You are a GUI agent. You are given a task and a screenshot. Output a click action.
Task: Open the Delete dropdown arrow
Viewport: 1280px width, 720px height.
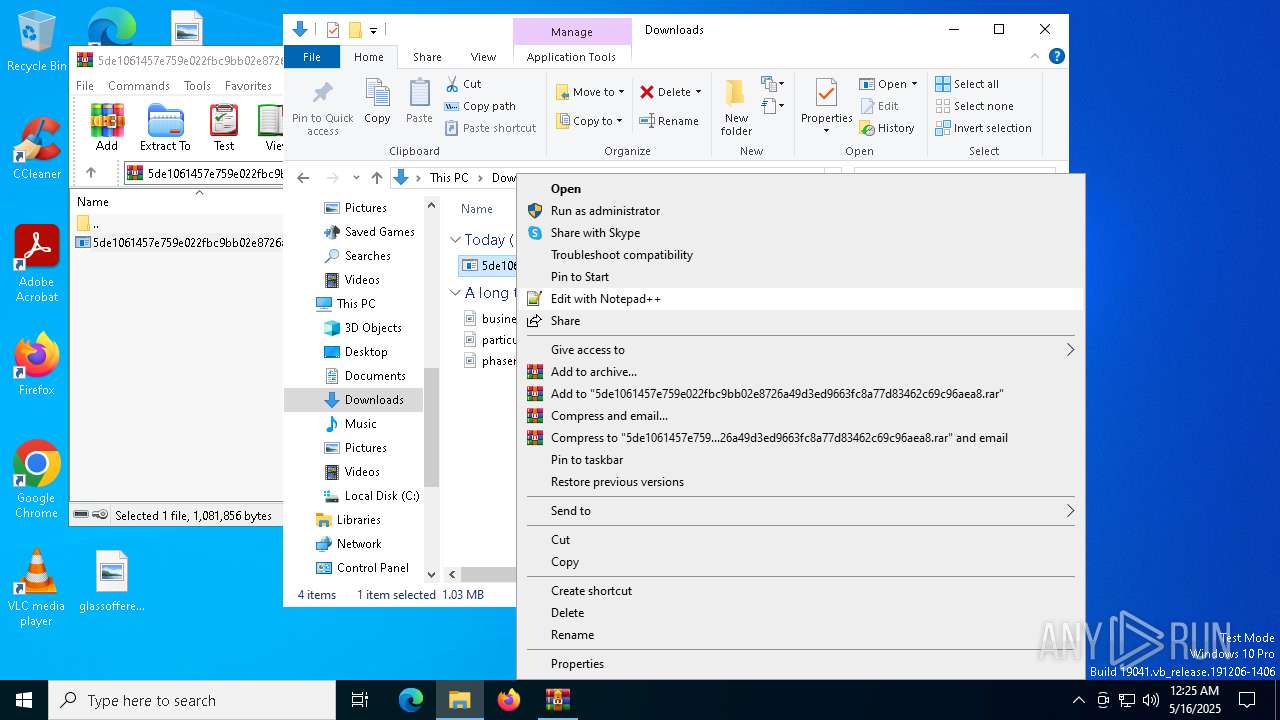(x=698, y=92)
